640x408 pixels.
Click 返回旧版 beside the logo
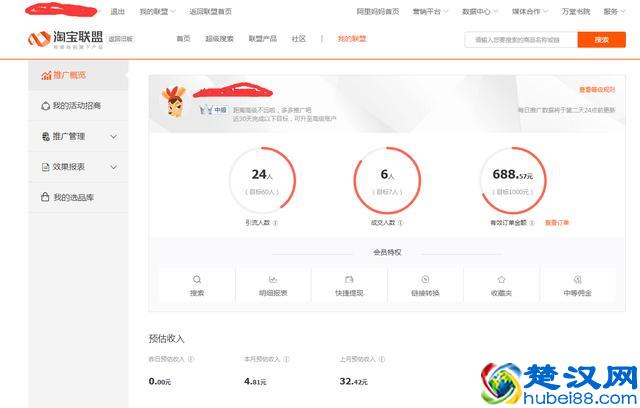tap(120, 39)
